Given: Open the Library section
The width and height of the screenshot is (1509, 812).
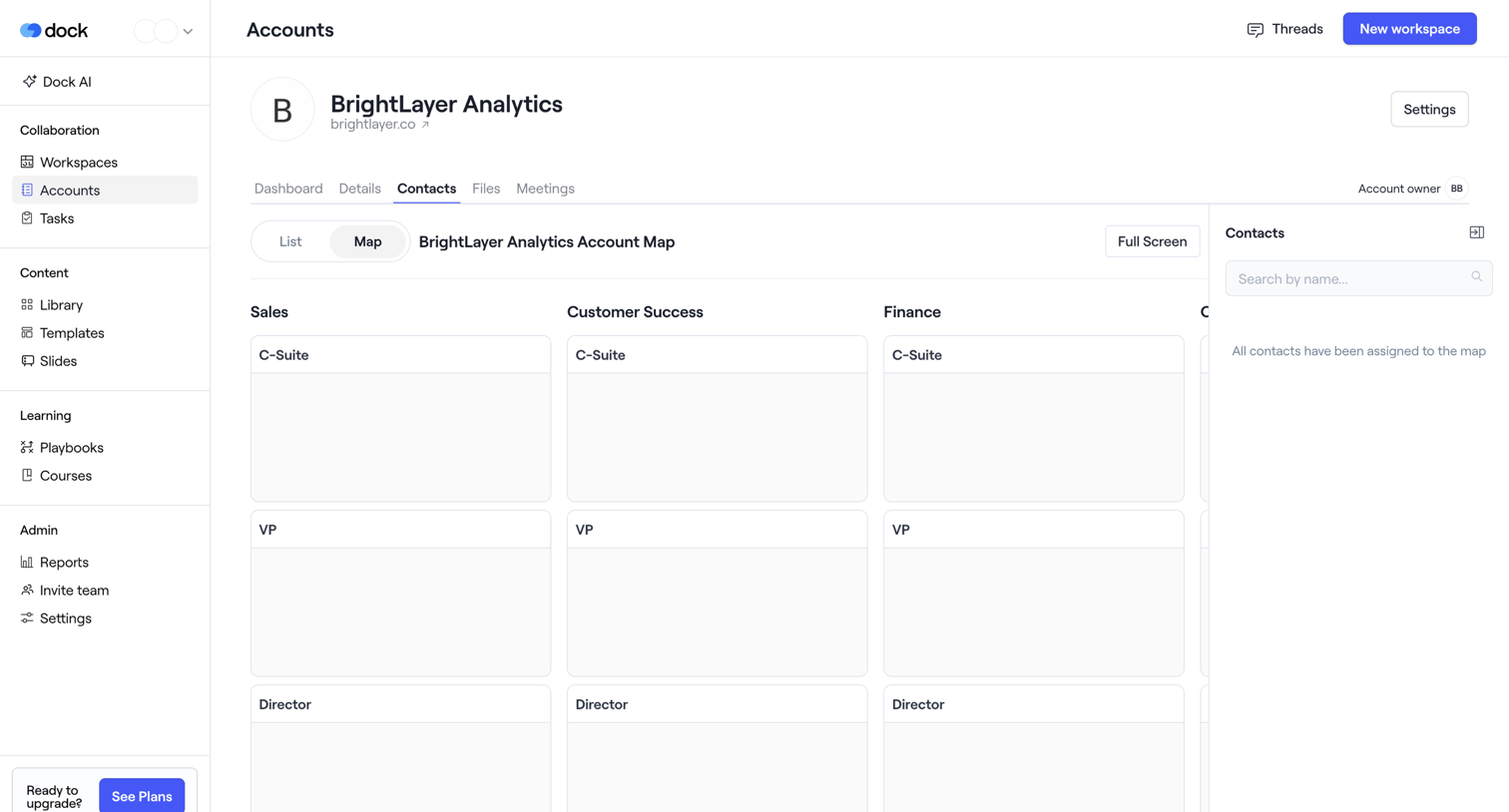Looking at the screenshot, I should click(x=105, y=304).
